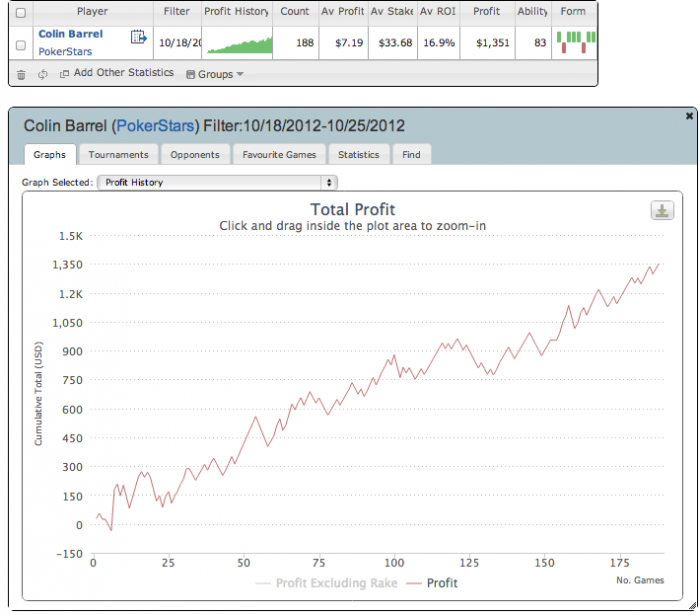The image size is (700, 615).
Task: Switch to the Graphs tab
Action: (50, 154)
